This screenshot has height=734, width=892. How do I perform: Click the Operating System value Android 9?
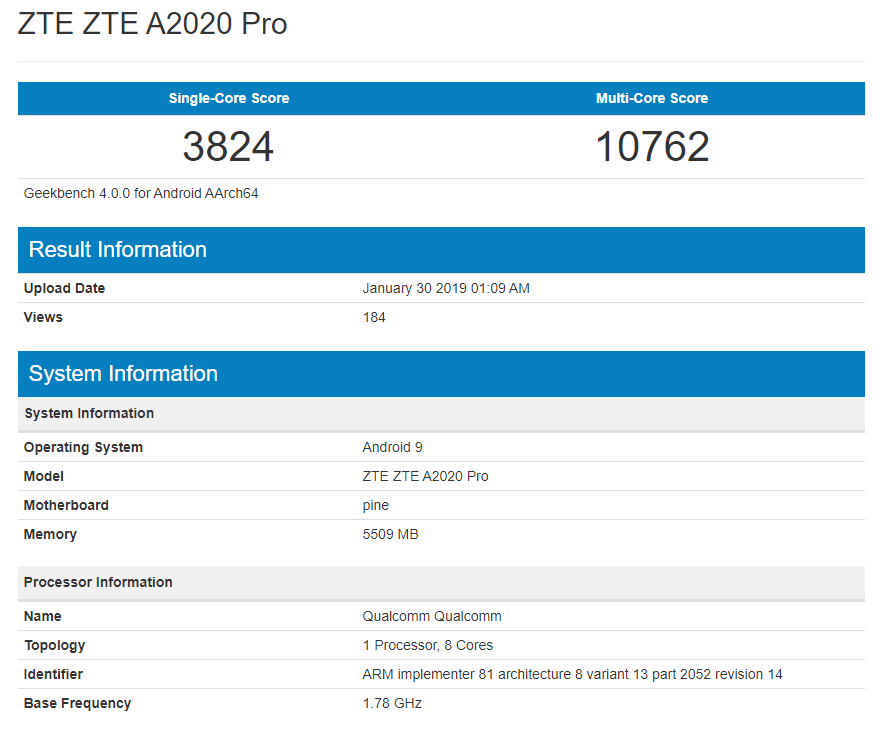pos(392,447)
